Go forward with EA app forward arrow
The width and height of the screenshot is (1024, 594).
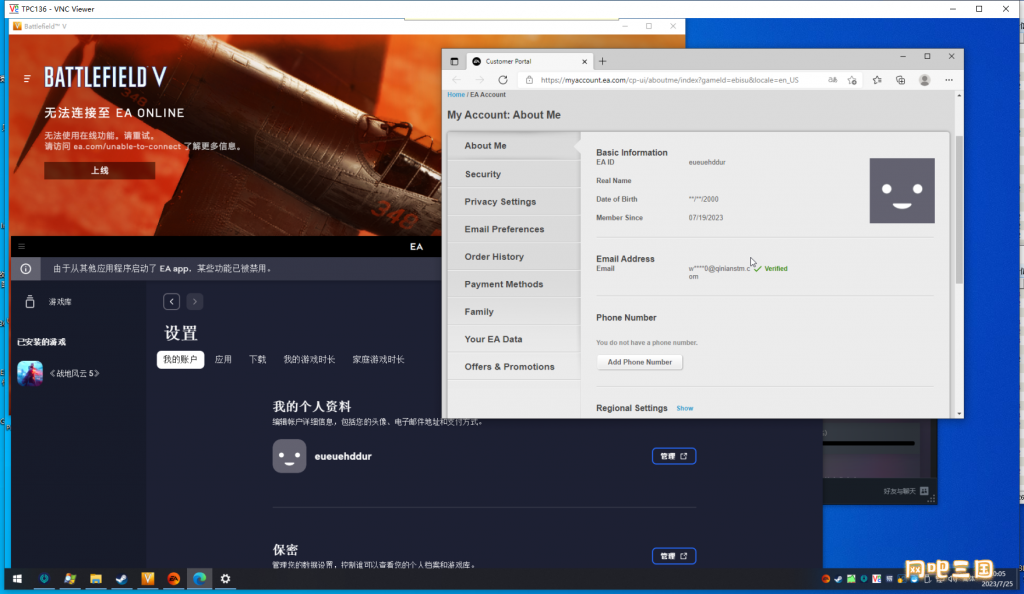point(195,302)
